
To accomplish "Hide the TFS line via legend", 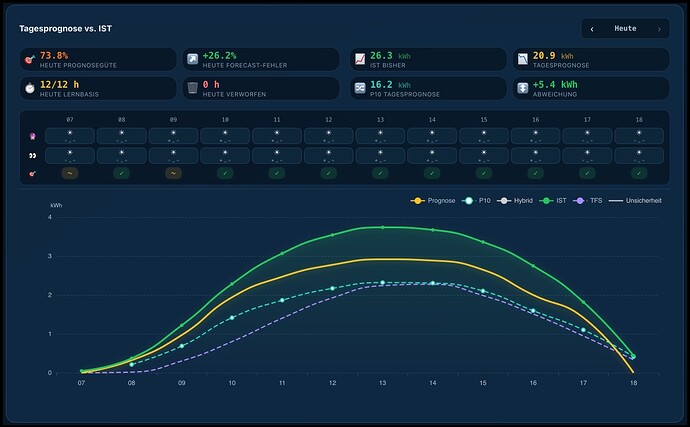I will pyautogui.click(x=588, y=201).
